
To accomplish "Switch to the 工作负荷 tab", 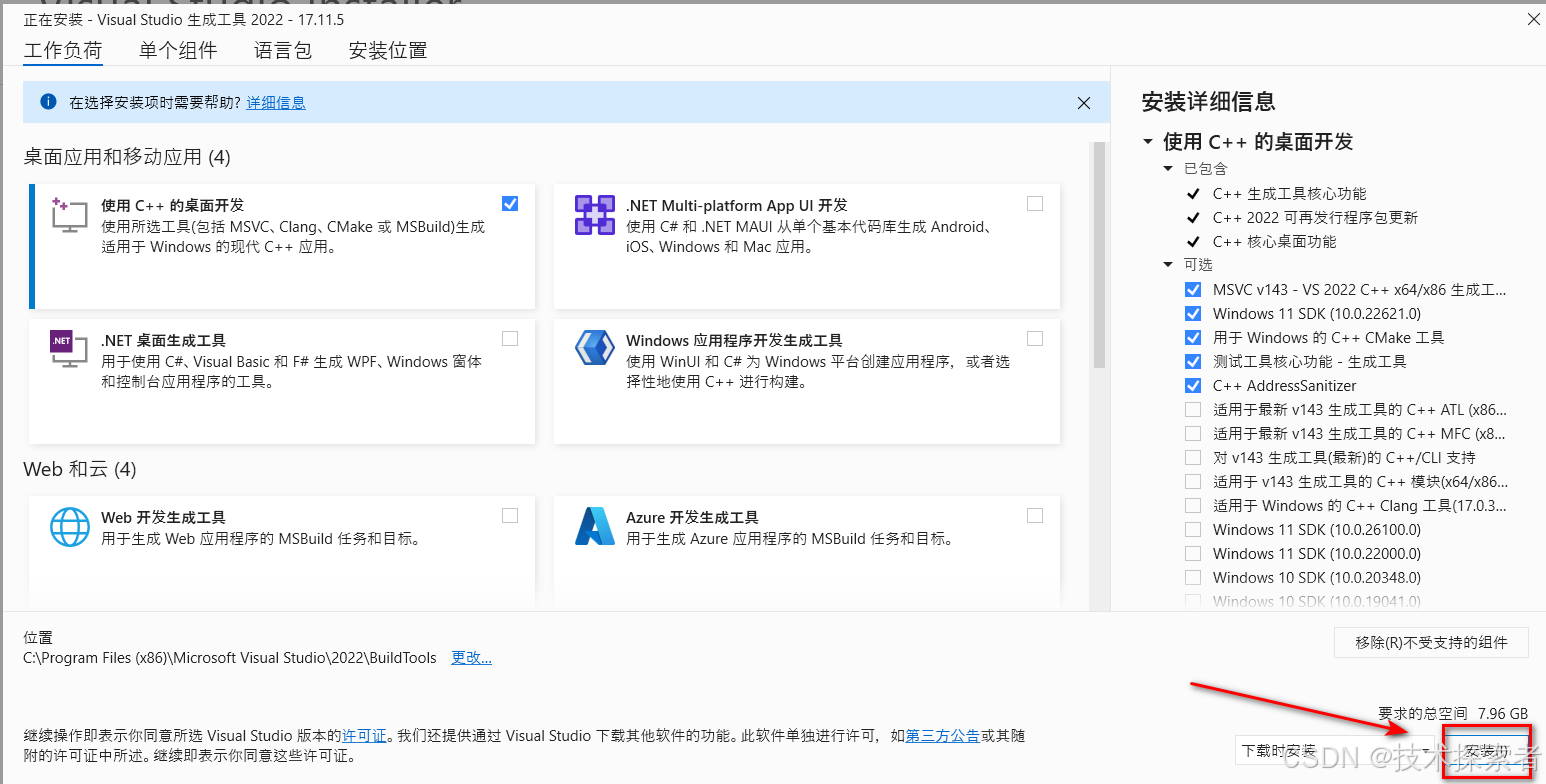I will (x=63, y=50).
